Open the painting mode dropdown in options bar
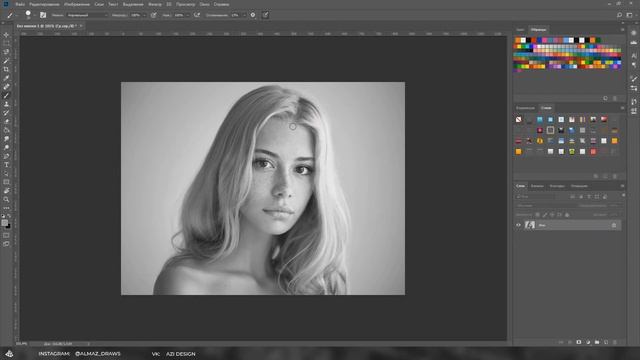This screenshot has width=640, height=360. [x=87, y=15]
